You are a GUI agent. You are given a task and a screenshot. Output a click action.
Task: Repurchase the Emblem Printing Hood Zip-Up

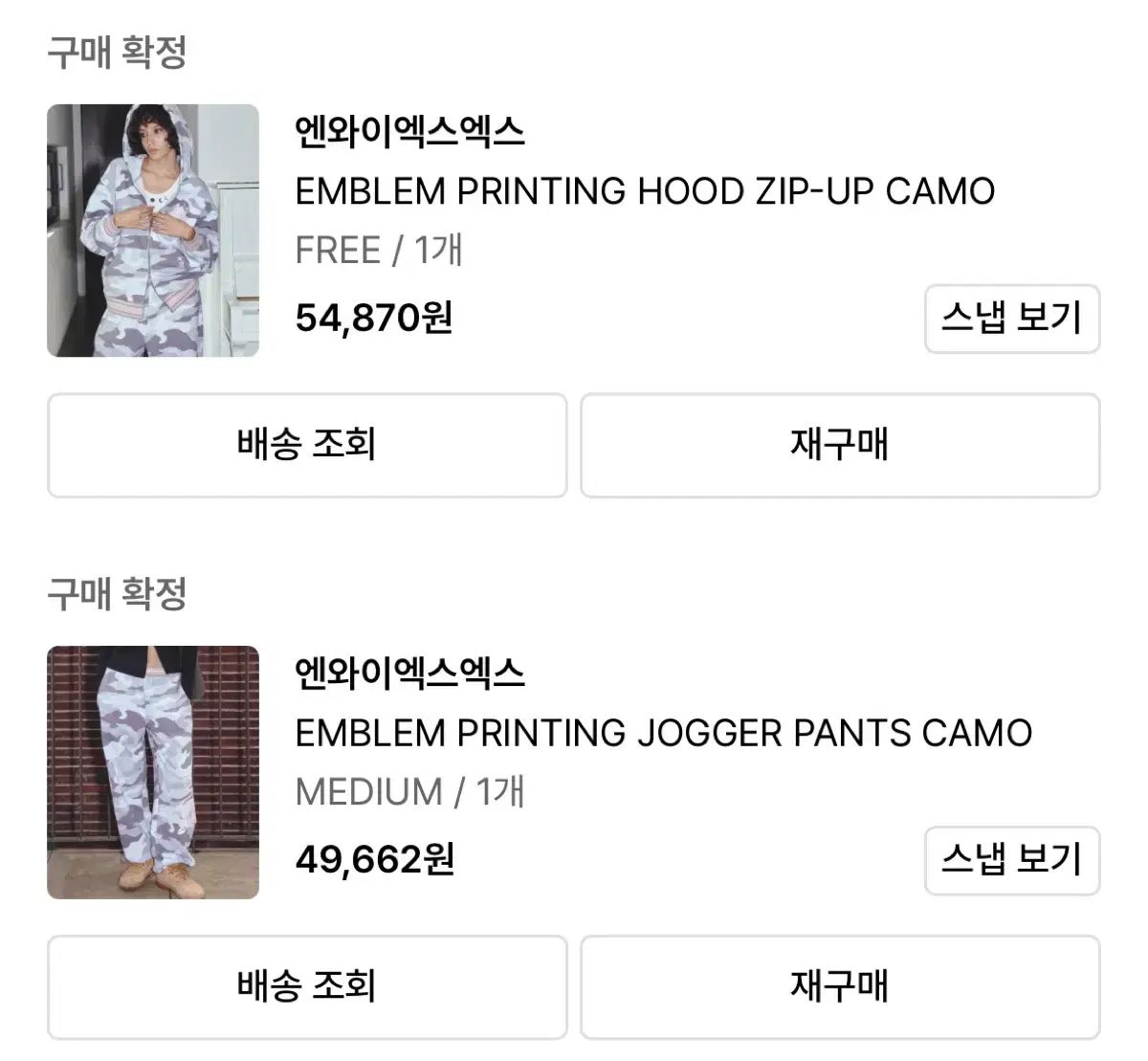click(x=840, y=445)
